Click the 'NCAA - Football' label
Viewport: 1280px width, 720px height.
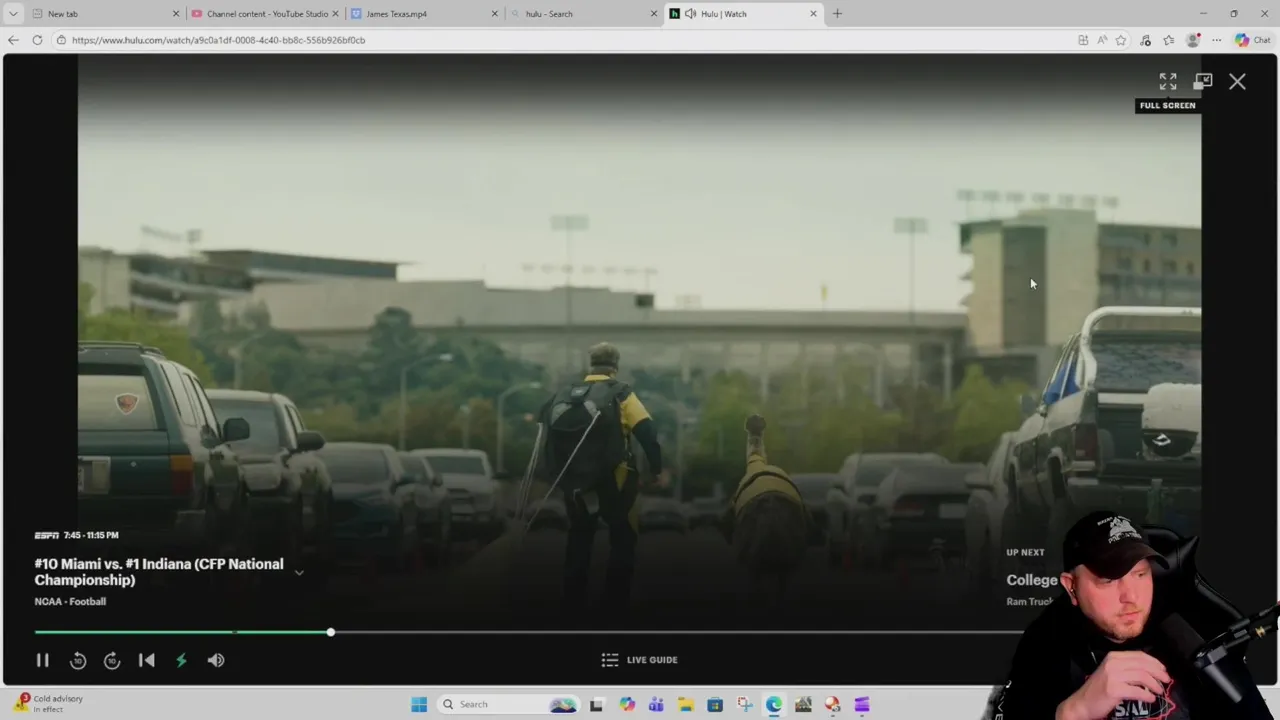[x=70, y=601]
